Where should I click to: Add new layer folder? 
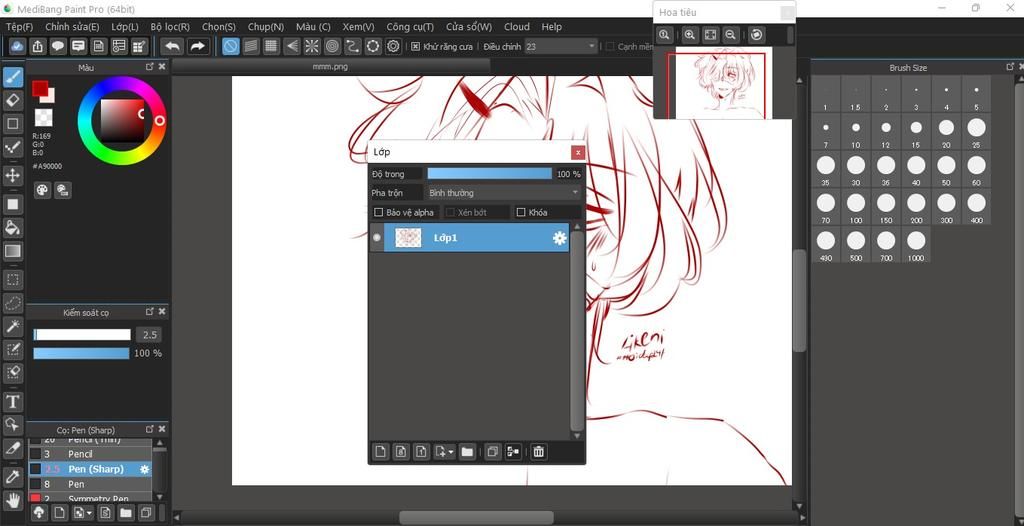[467, 452]
